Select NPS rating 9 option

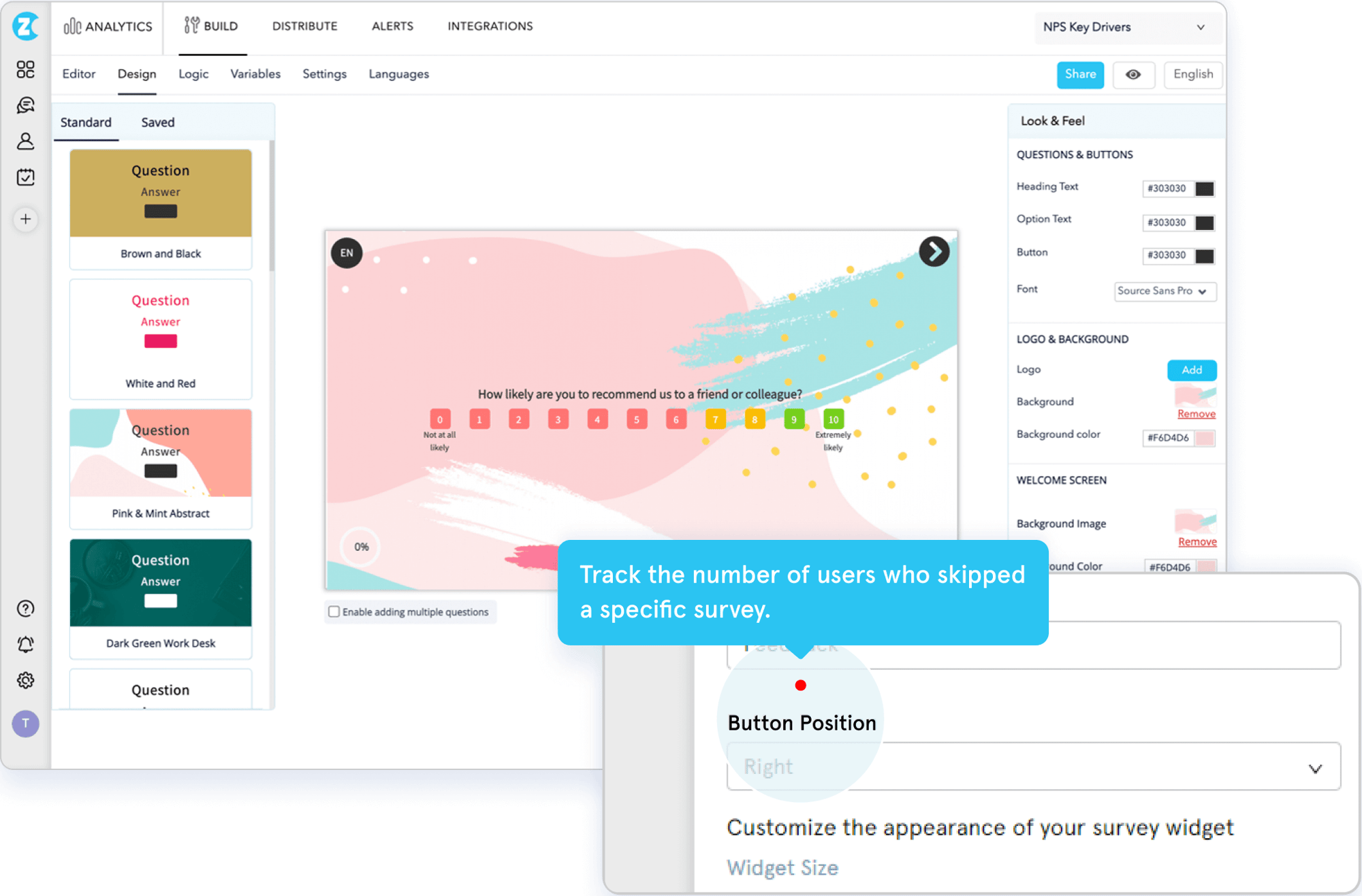[793, 419]
